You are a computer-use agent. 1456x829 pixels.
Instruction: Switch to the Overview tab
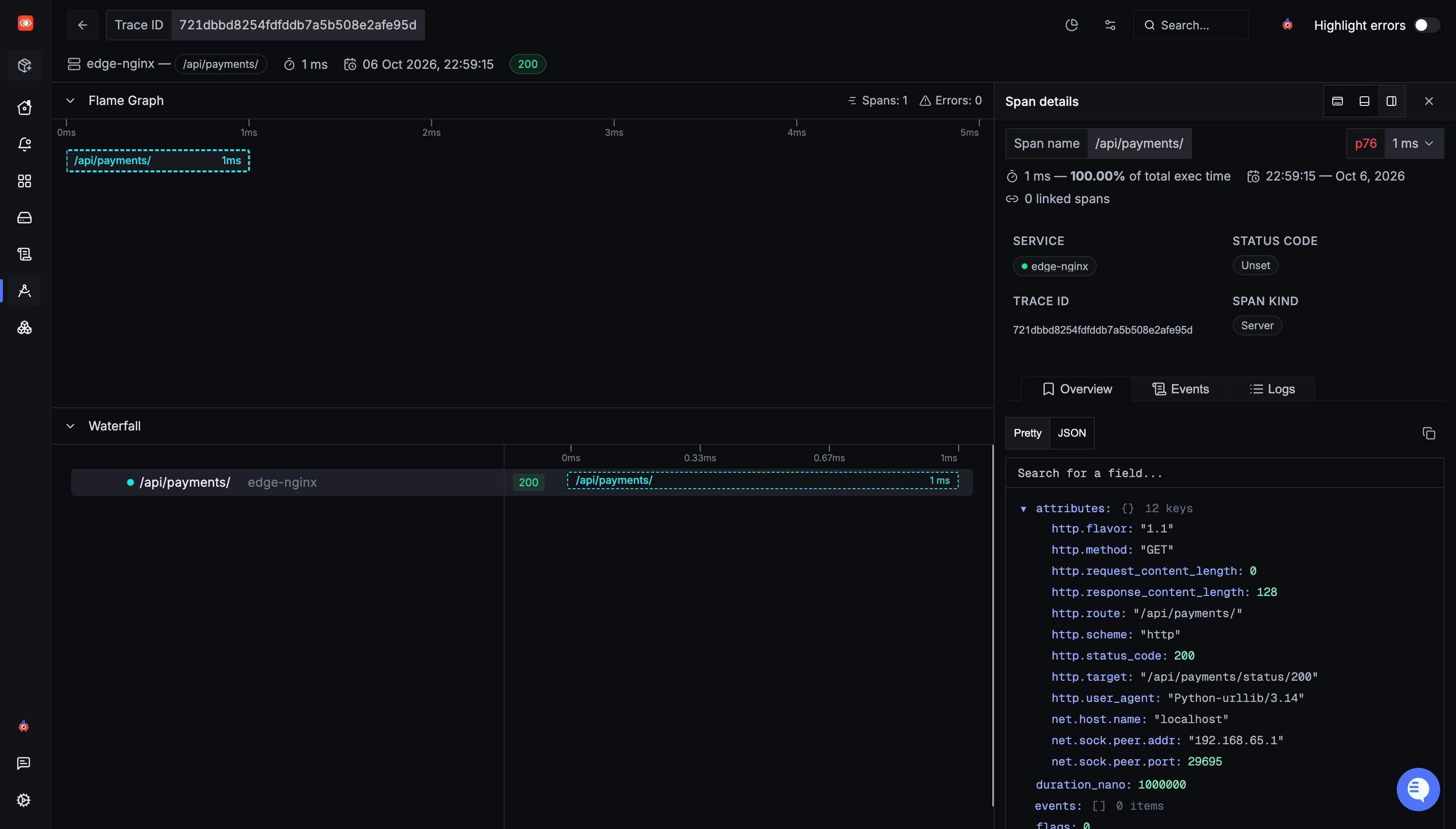1077,389
